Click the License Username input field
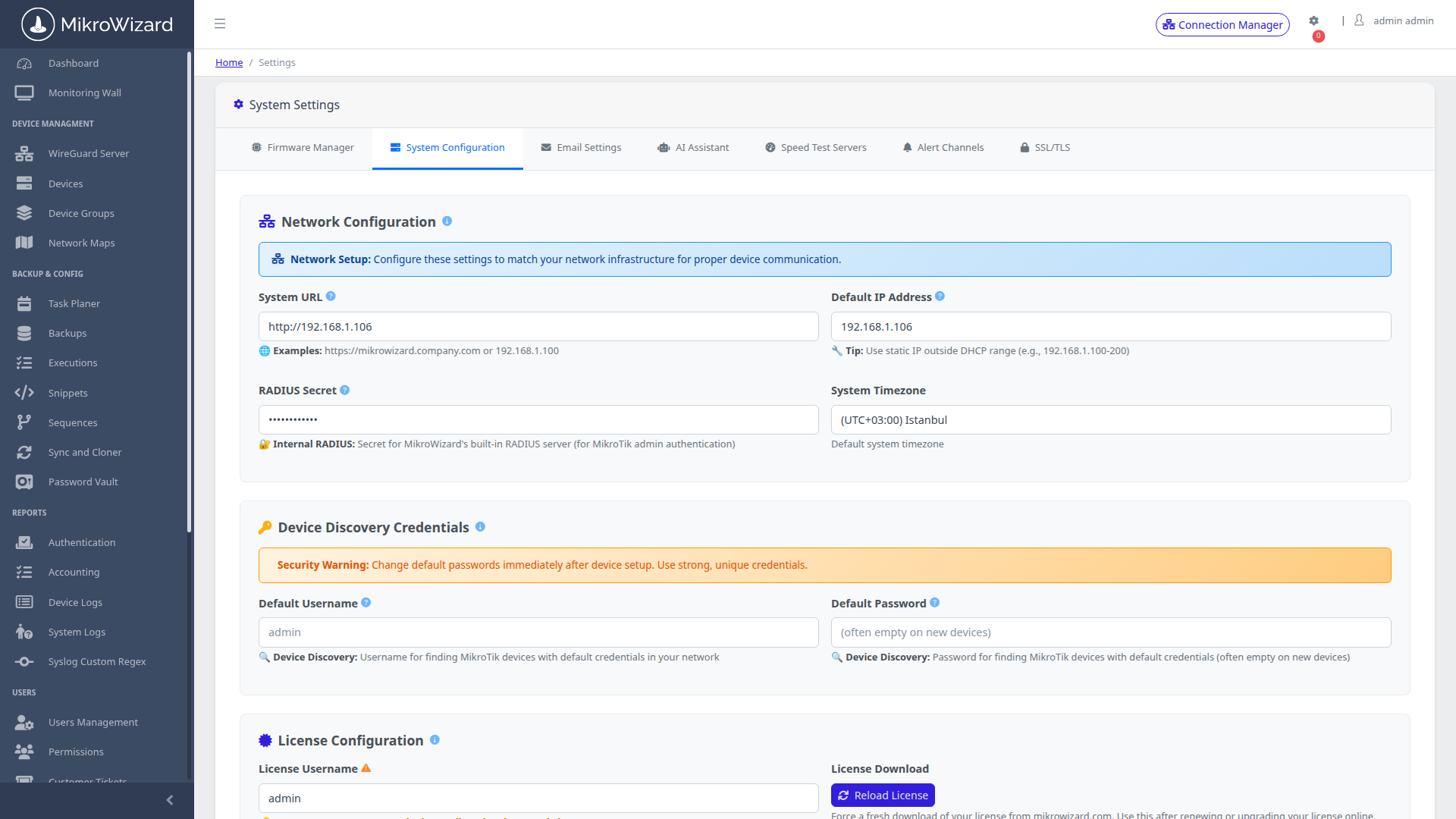 coord(538,799)
